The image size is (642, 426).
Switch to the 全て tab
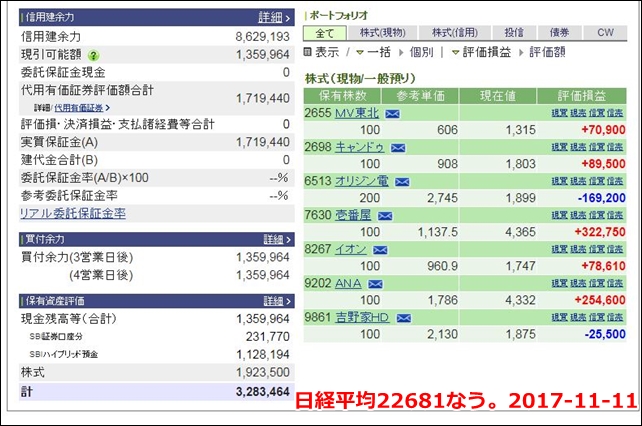[325, 33]
